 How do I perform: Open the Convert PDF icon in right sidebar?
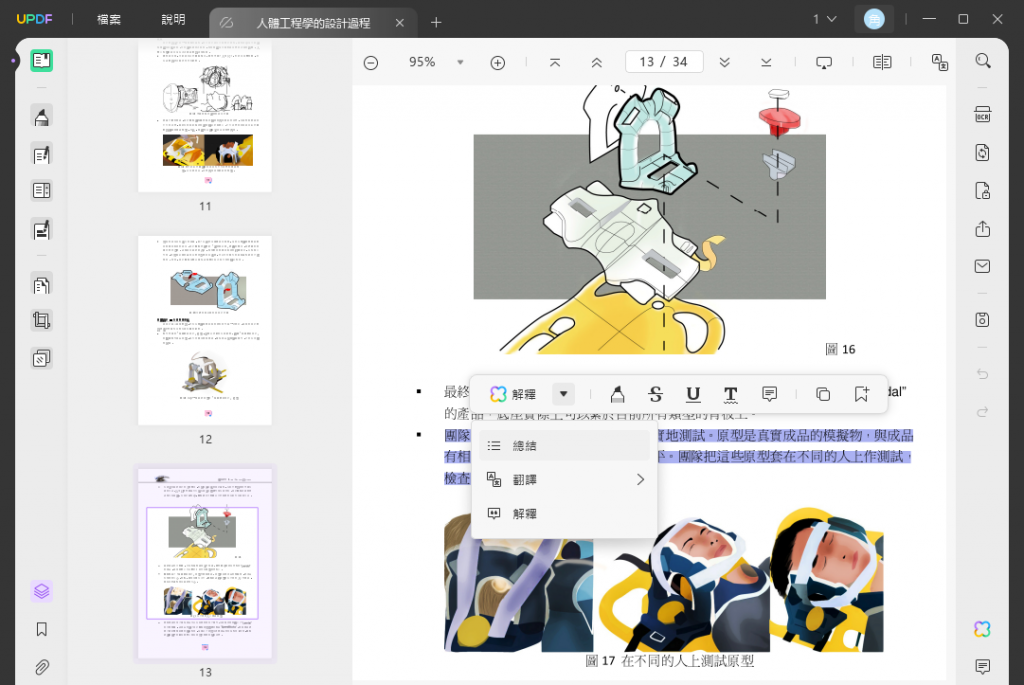click(x=982, y=152)
